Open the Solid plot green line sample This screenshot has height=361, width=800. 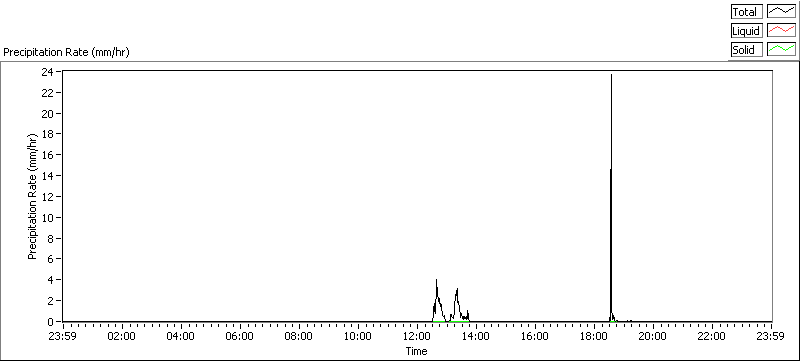pyautogui.click(x=782, y=50)
